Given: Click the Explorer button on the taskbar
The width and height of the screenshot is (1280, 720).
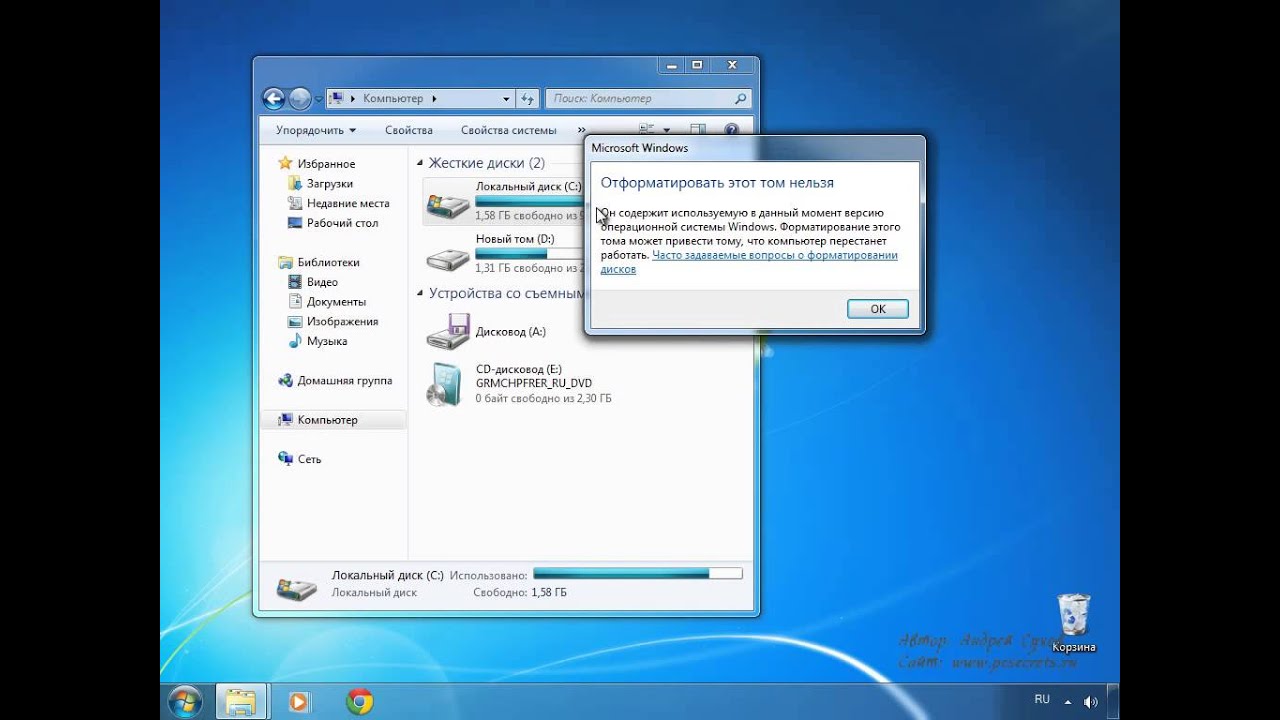Looking at the screenshot, I should point(240,702).
